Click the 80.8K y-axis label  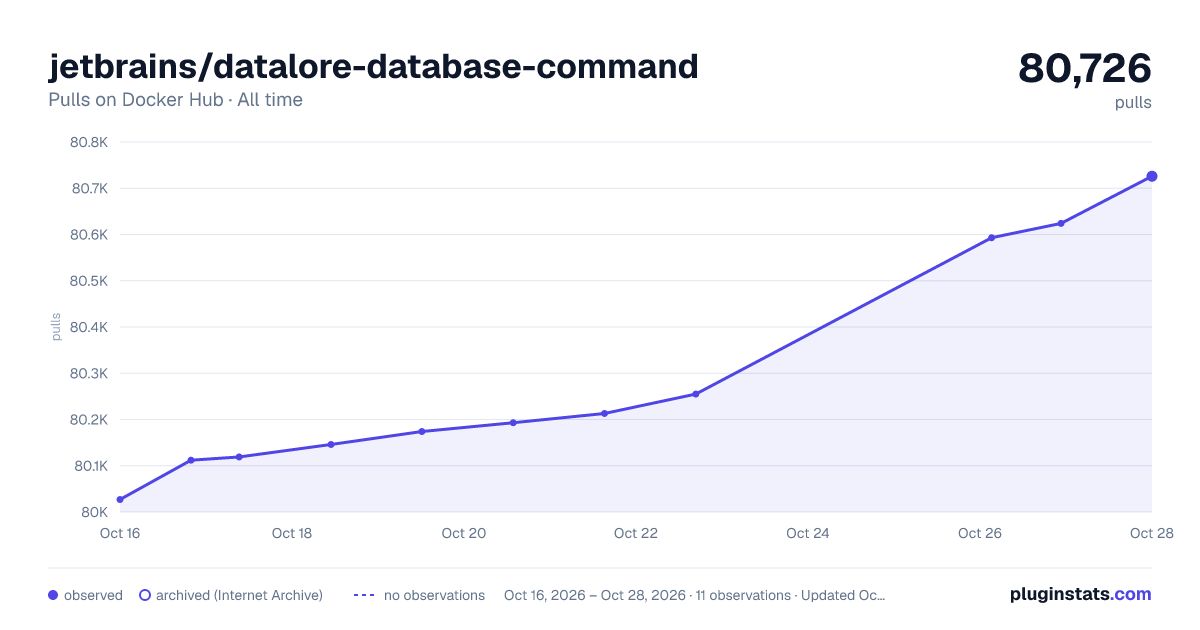point(88,142)
